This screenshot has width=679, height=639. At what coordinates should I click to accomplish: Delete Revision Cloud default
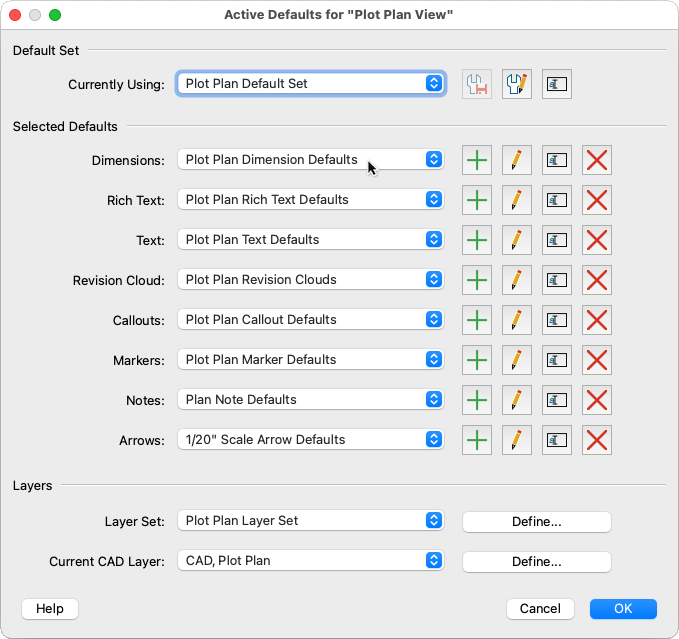pos(597,280)
